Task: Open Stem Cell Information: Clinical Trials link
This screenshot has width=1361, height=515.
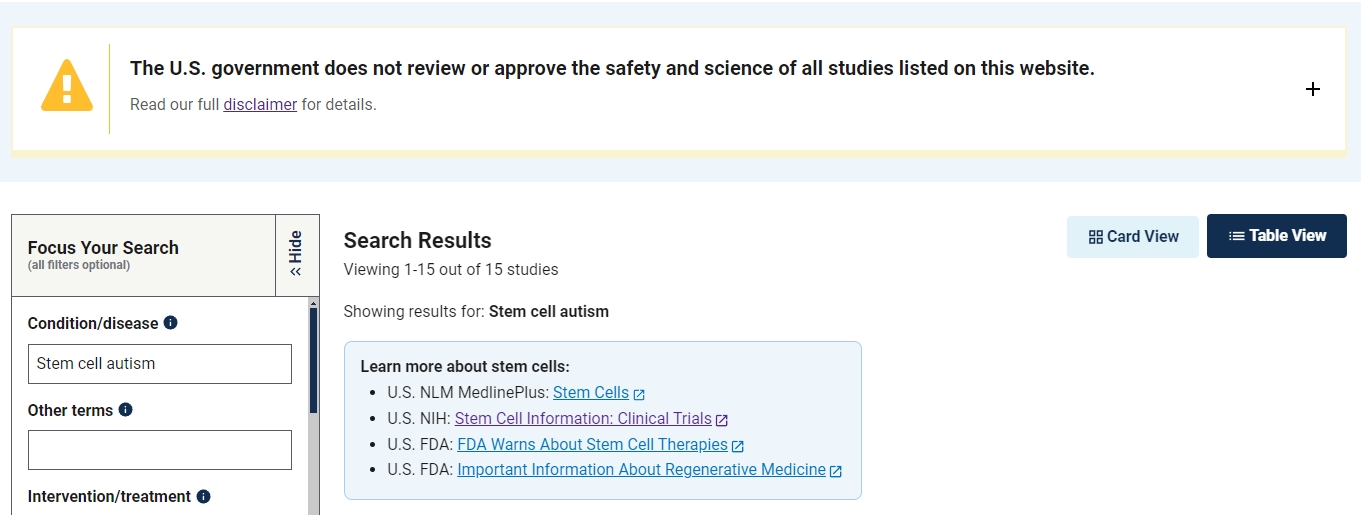Action: (x=583, y=419)
